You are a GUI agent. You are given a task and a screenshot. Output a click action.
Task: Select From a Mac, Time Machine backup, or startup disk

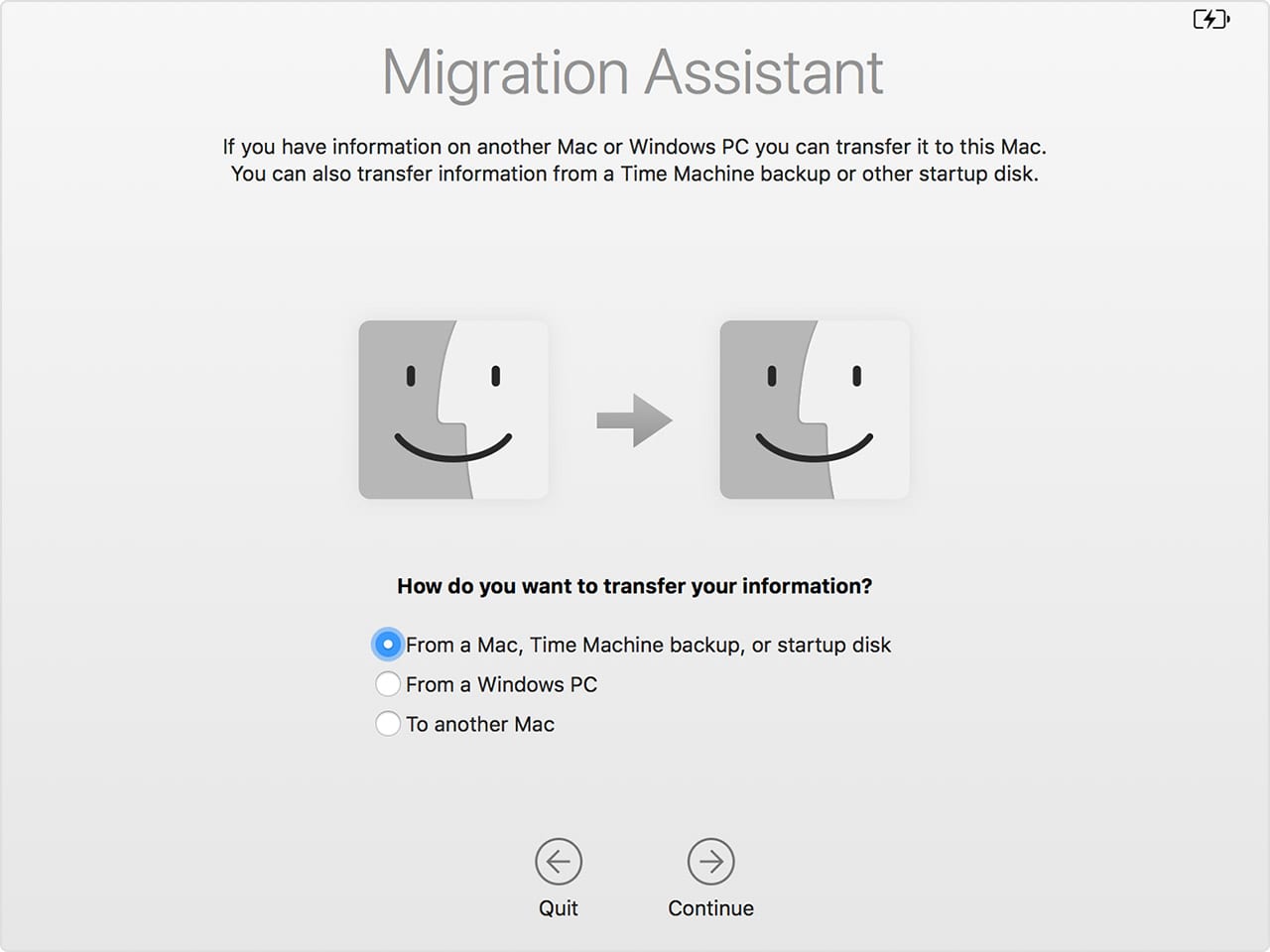[x=388, y=644]
